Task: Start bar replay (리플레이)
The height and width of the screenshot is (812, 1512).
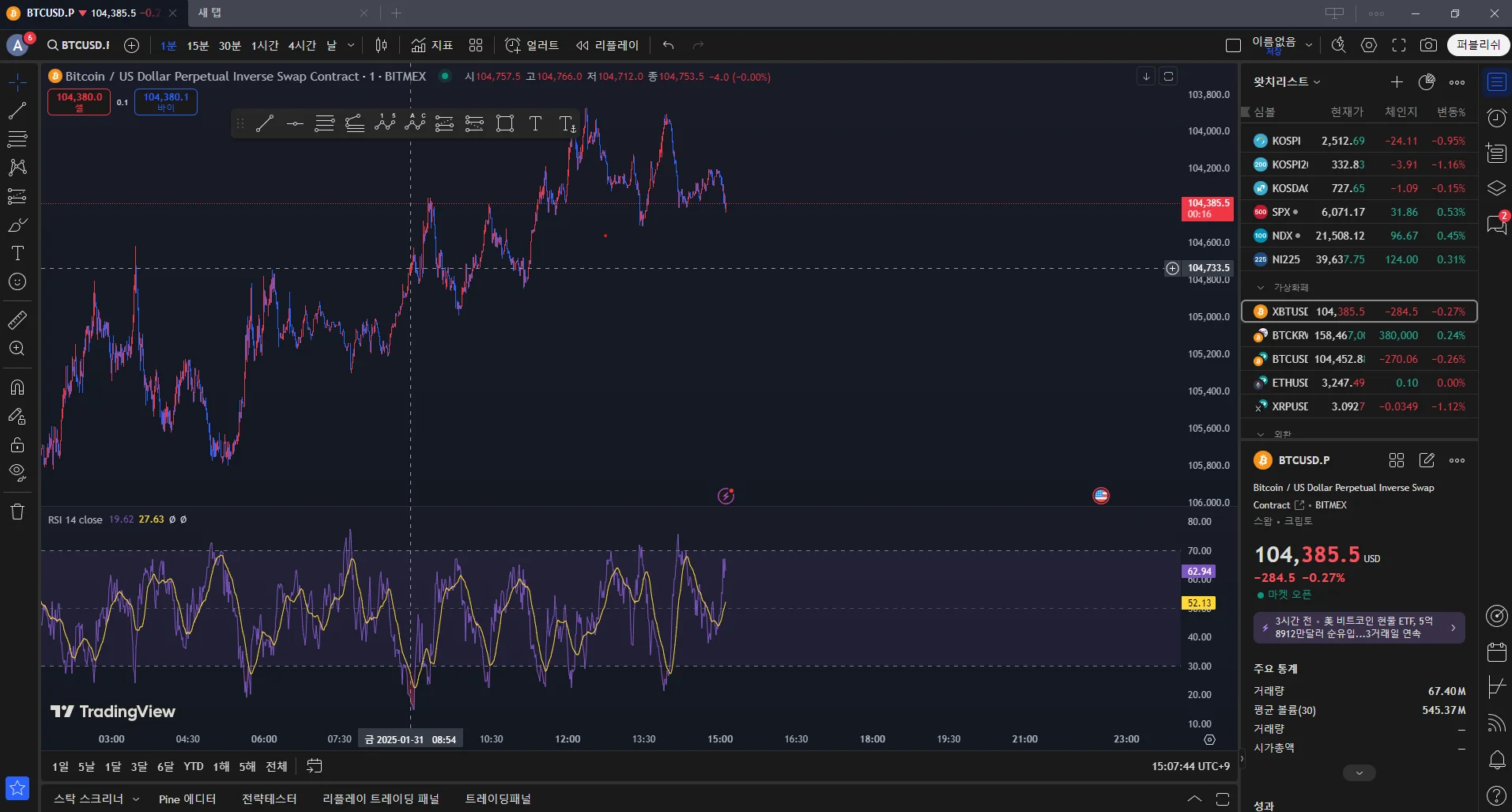Action: 607,45
